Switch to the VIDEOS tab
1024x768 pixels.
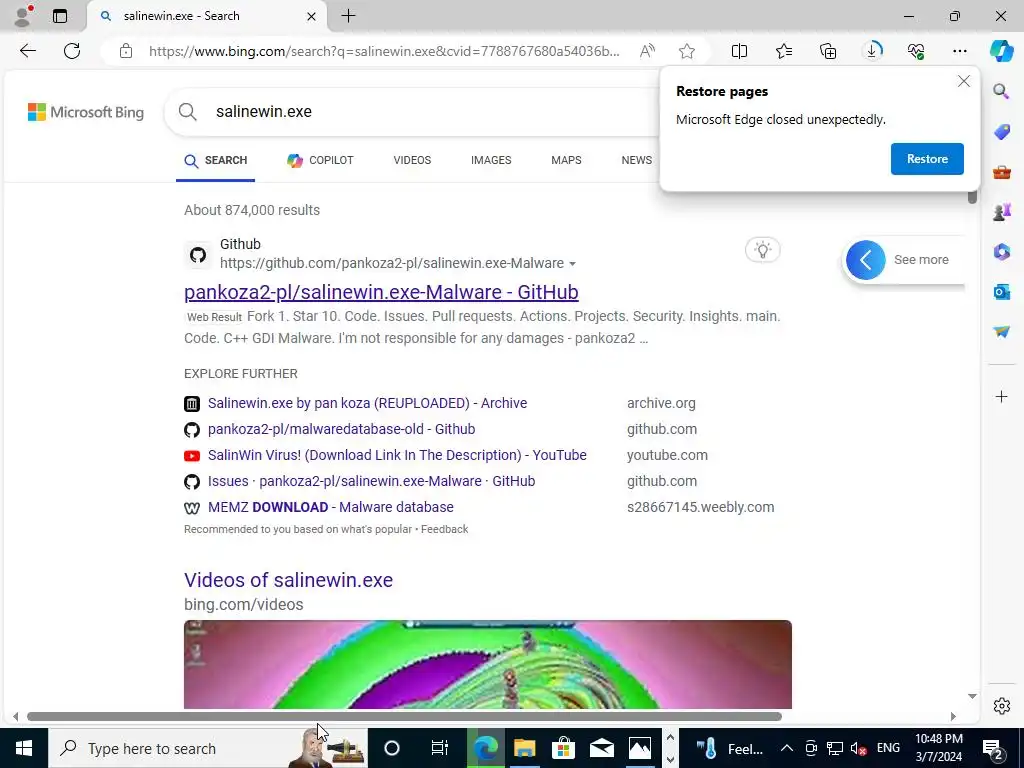(412, 161)
